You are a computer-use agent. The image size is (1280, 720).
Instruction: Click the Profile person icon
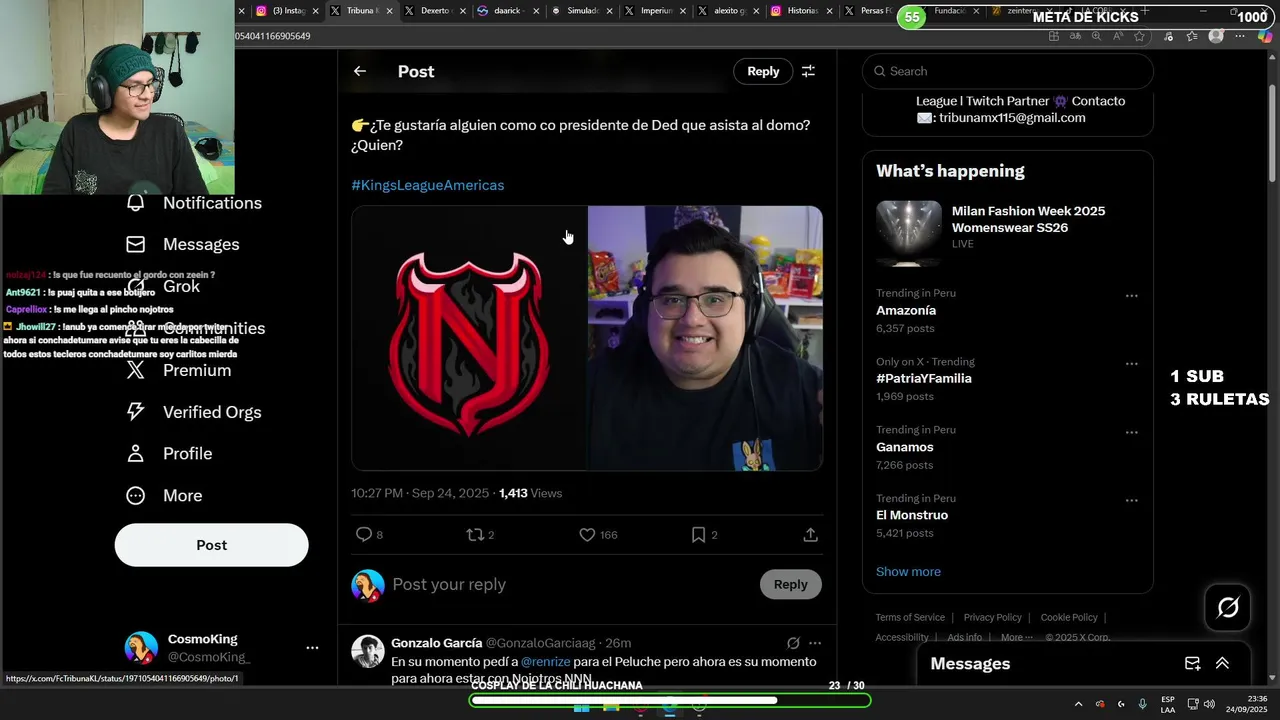pos(136,454)
